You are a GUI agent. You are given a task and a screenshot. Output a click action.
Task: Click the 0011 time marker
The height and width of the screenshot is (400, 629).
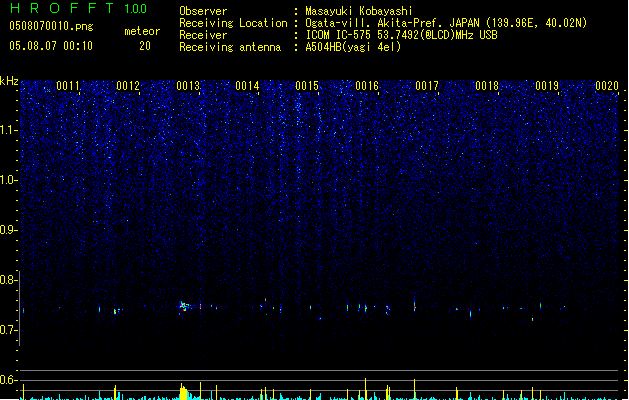pyautogui.click(x=68, y=85)
